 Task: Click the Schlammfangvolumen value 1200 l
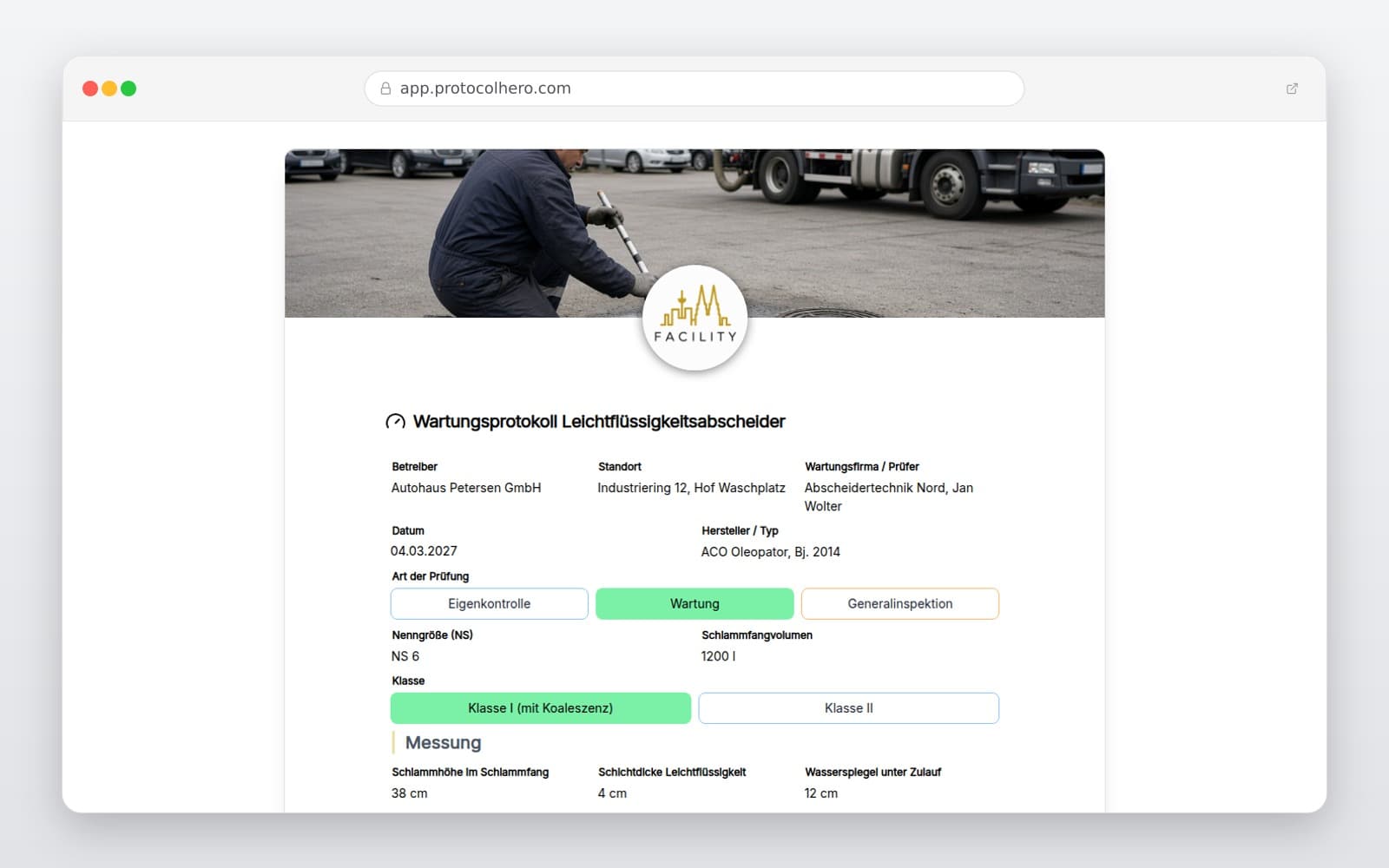click(x=718, y=656)
